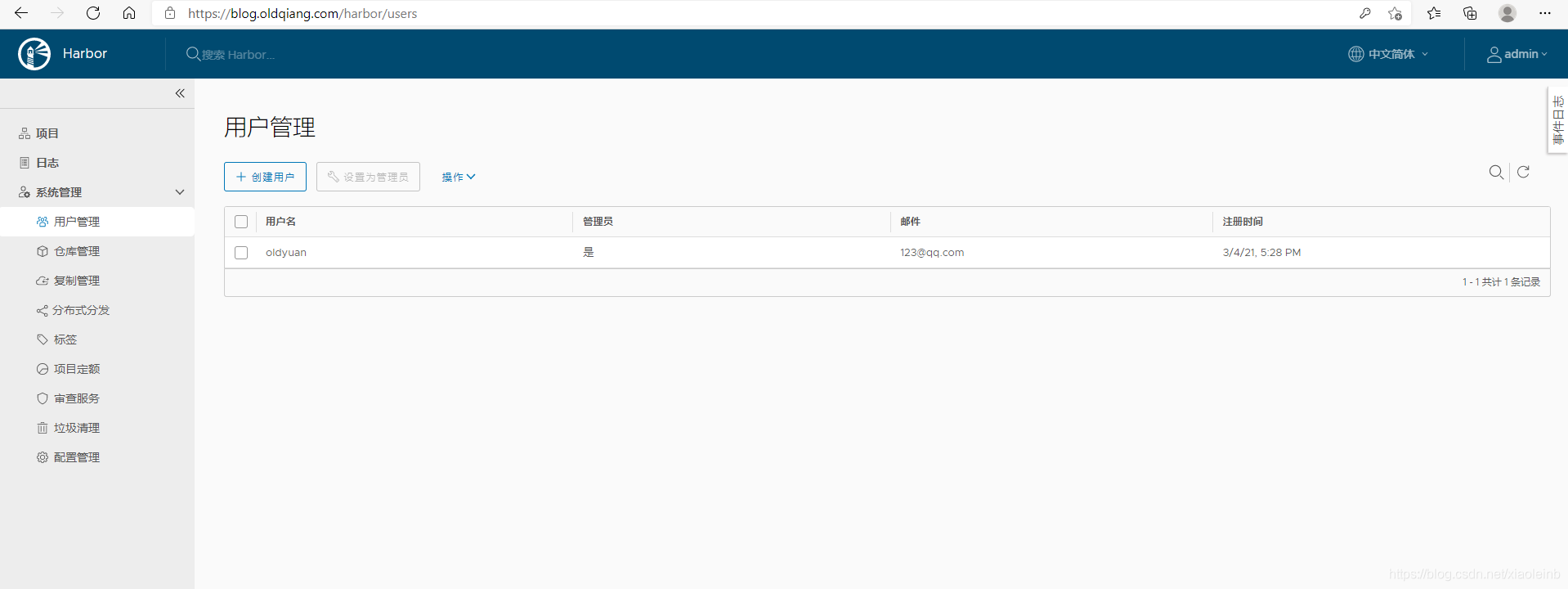Open browser home page

129,13
